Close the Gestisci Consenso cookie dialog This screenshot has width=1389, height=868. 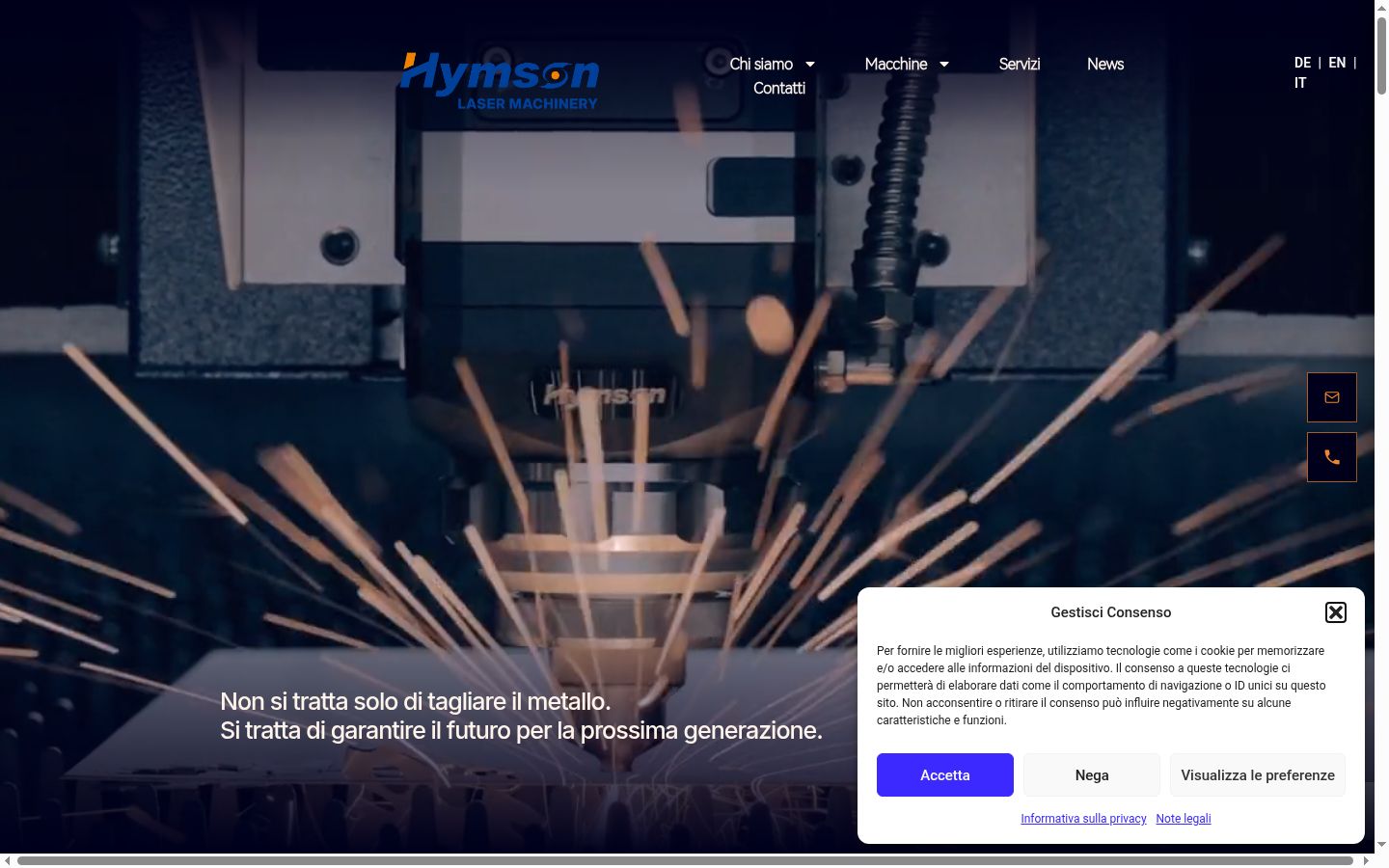tap(1335, 612)
